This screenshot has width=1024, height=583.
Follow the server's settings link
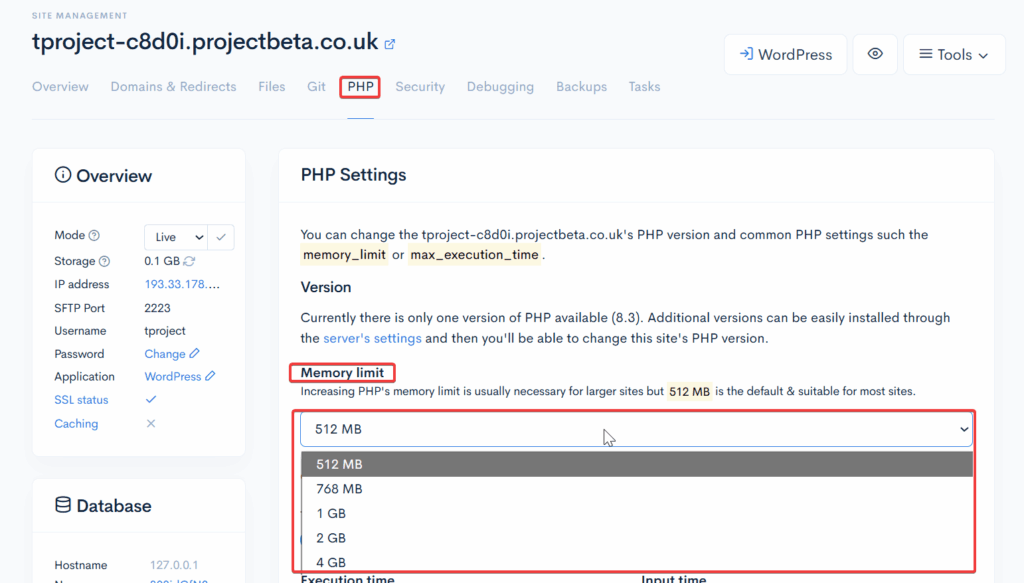(372, 338)
